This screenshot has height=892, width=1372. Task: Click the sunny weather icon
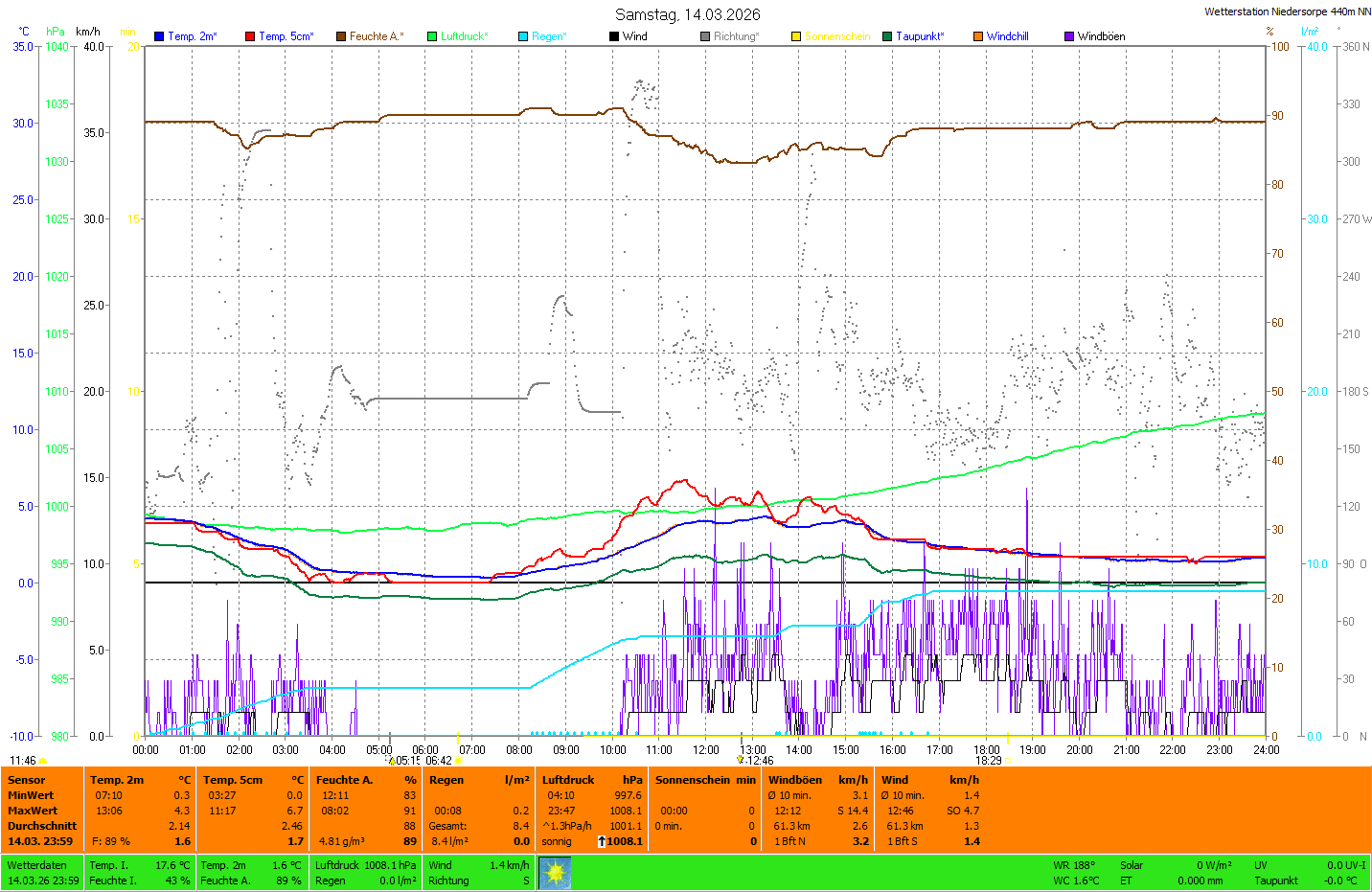point(555,873)
